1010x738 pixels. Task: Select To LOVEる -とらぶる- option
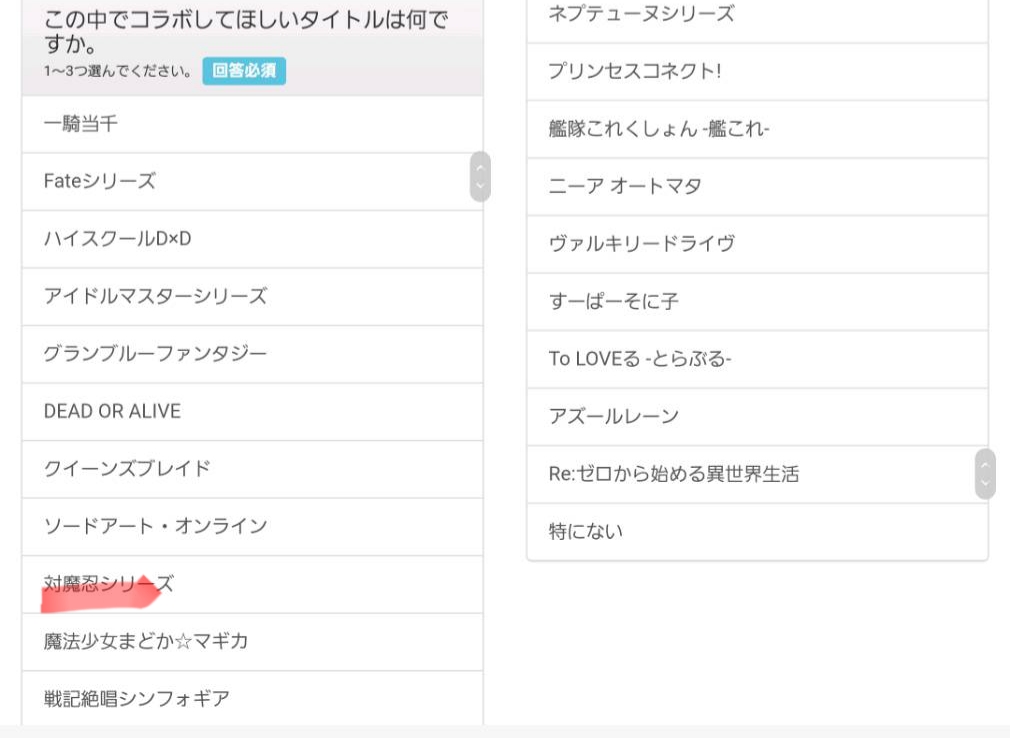coord(757,359)
